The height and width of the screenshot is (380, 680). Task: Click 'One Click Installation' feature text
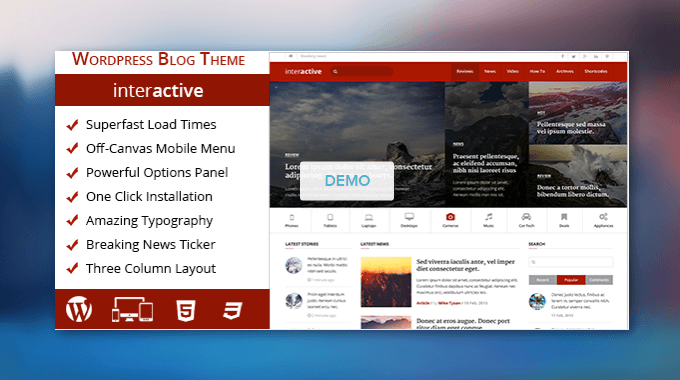(149, 197)
